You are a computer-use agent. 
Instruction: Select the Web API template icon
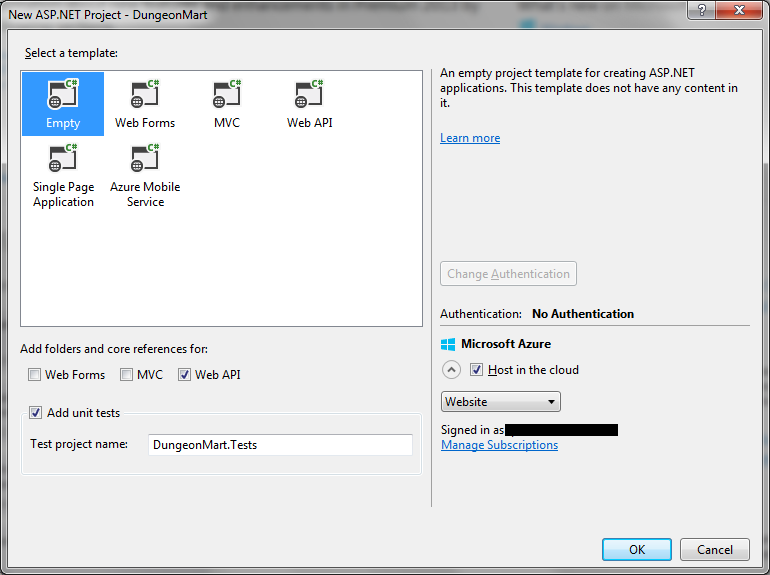pyautogui.click(x=309, y=96)
